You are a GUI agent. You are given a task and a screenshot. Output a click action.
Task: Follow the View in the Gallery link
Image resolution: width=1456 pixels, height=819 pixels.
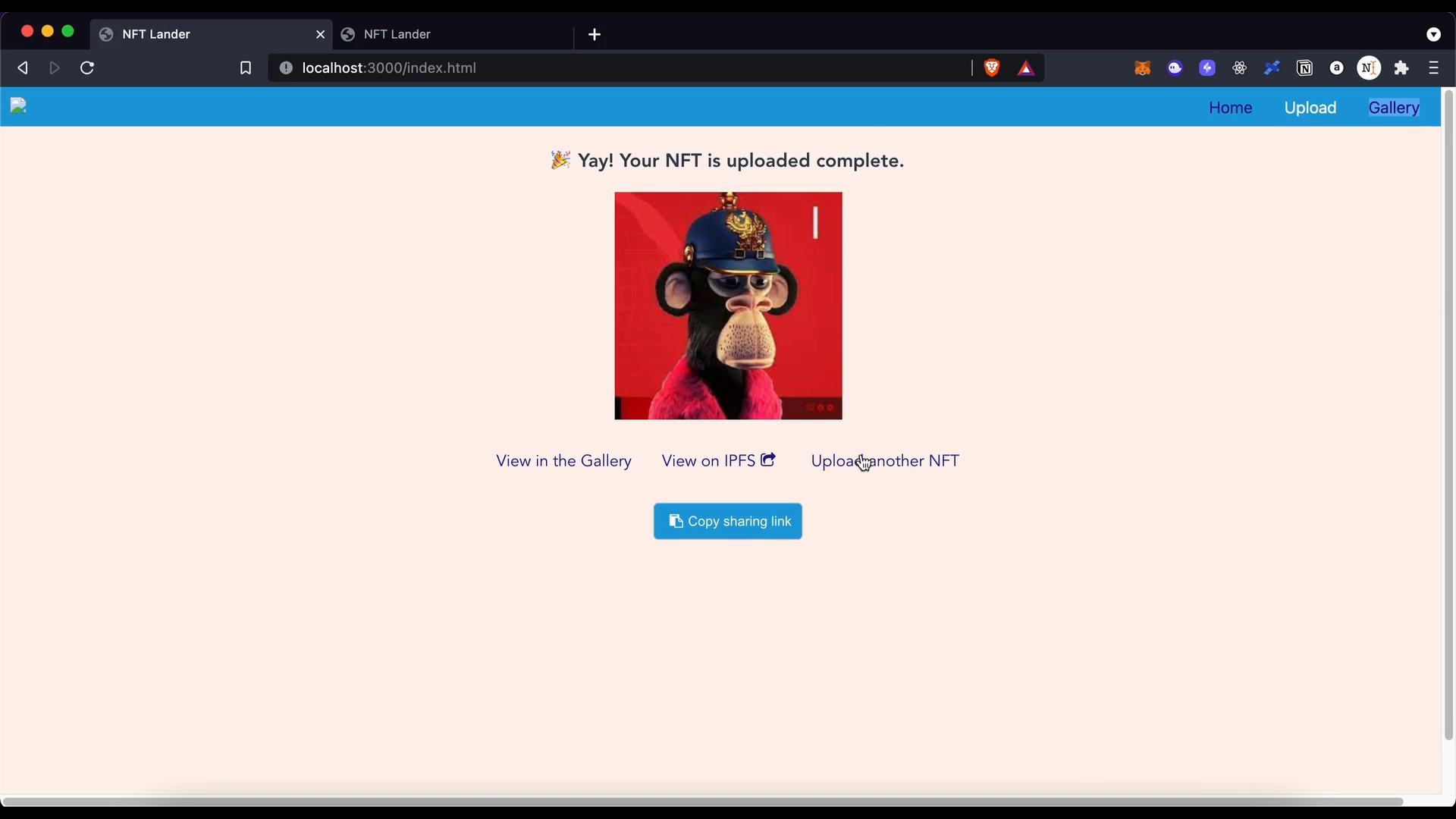point(563,461)
